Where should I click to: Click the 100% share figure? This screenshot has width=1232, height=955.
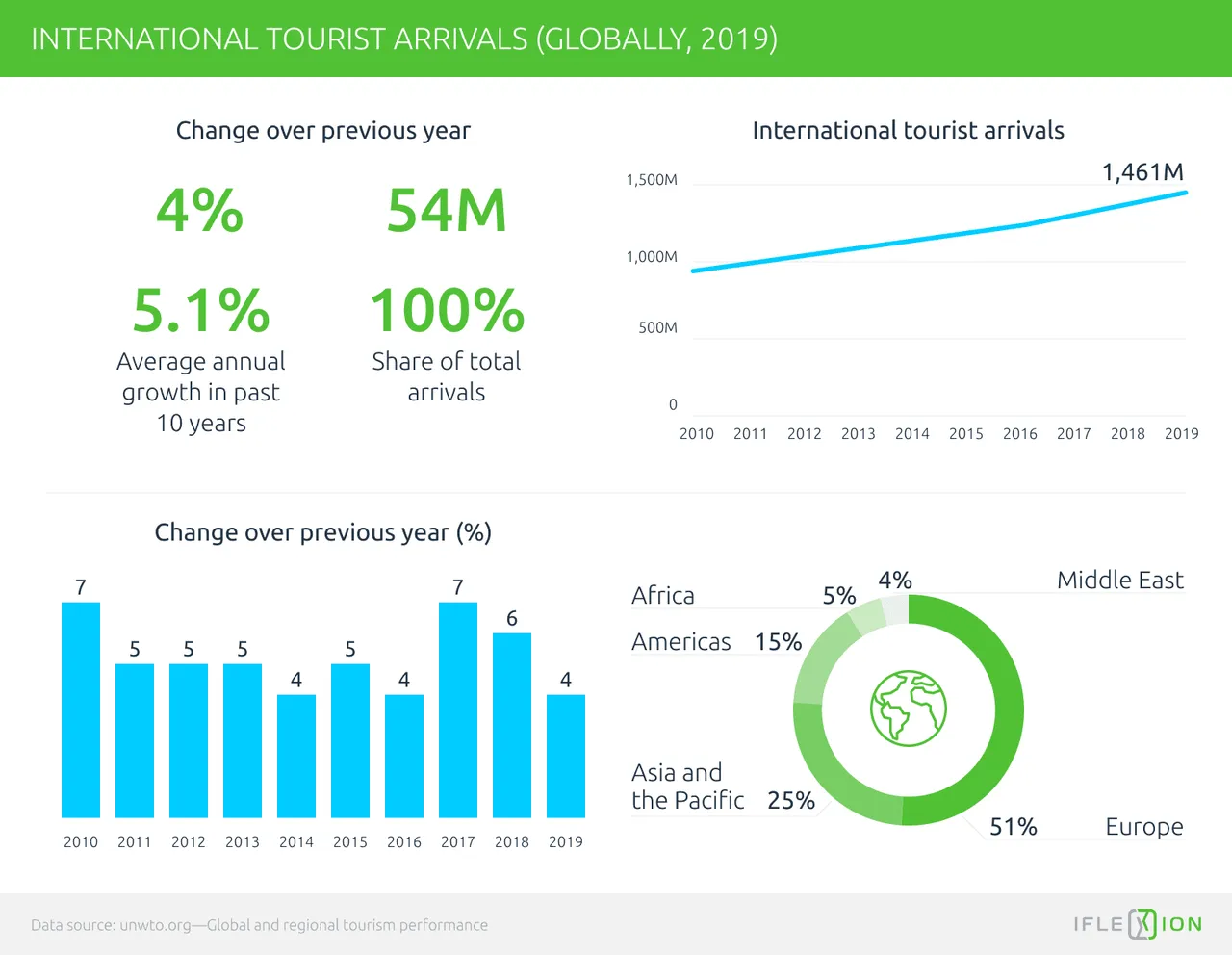coord(447,310)
